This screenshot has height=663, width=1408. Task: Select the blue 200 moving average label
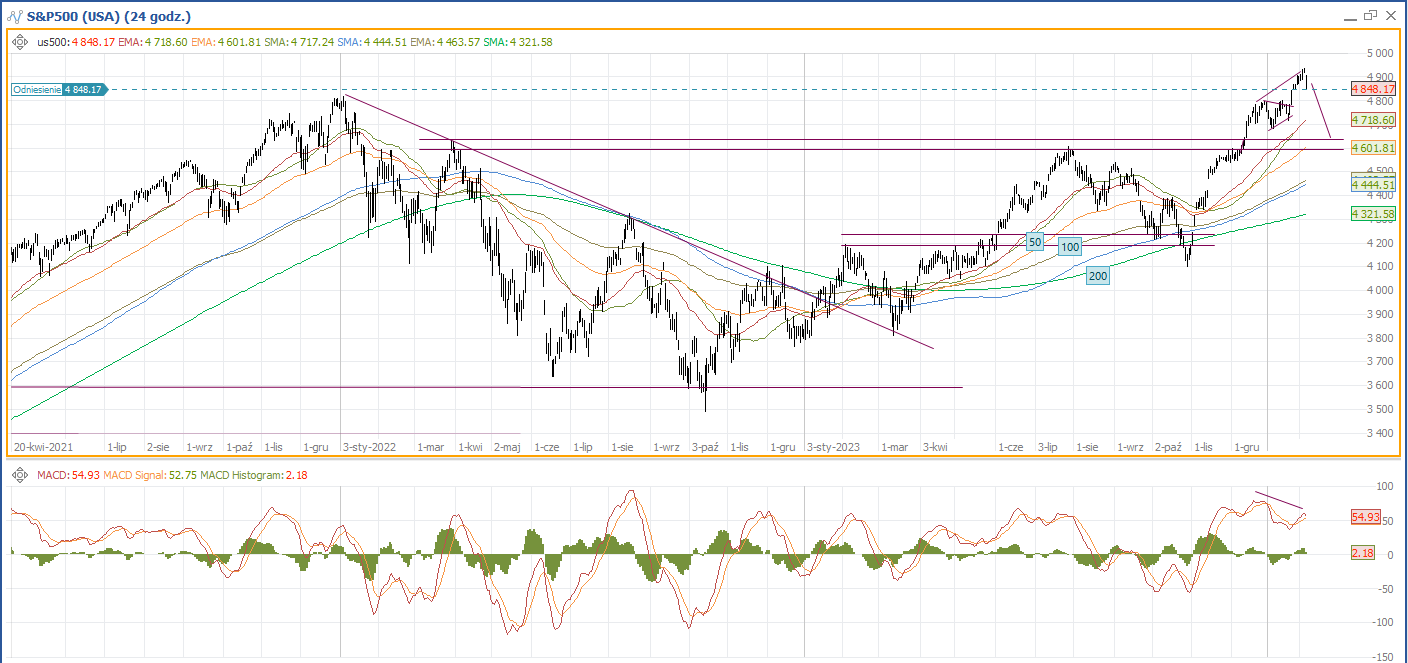pyautogui.click(x=1098, y=276)
